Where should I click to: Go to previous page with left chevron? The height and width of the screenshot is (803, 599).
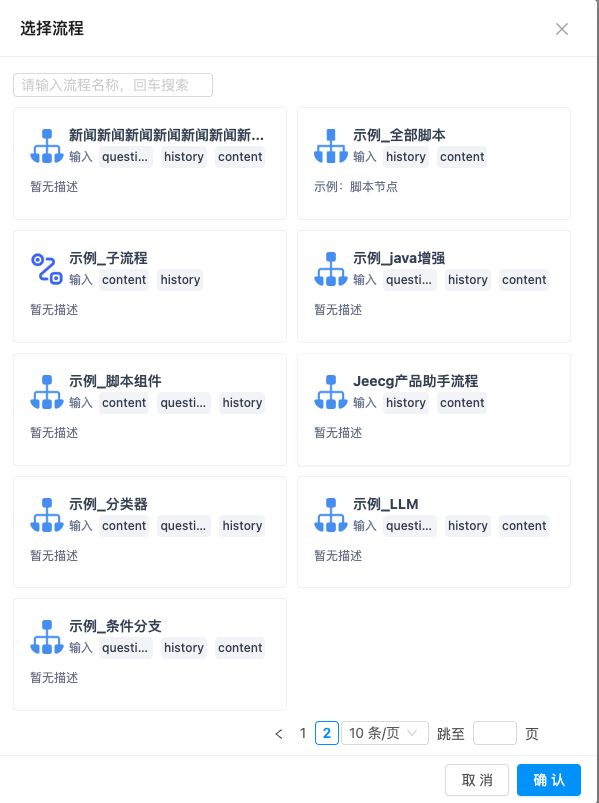[279, 734]
